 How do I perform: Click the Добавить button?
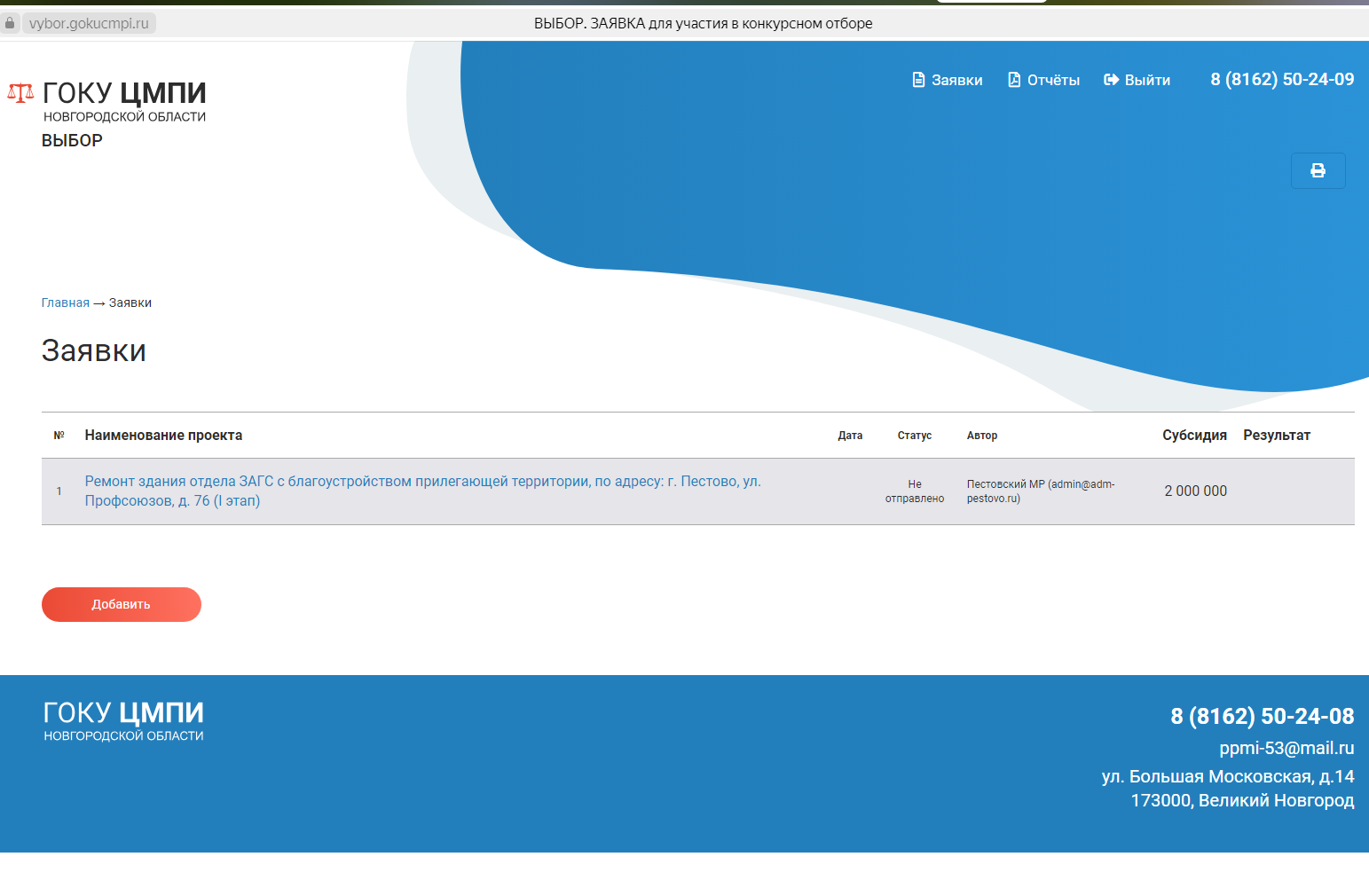click(x=122, y=604)
